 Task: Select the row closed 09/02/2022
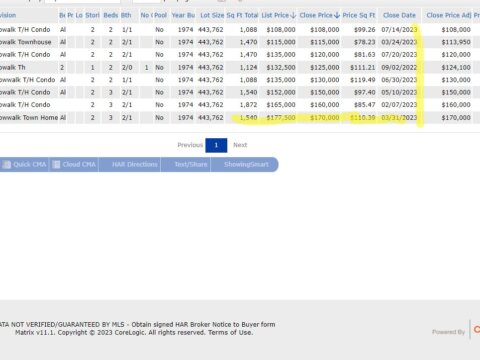click(240, 68)
